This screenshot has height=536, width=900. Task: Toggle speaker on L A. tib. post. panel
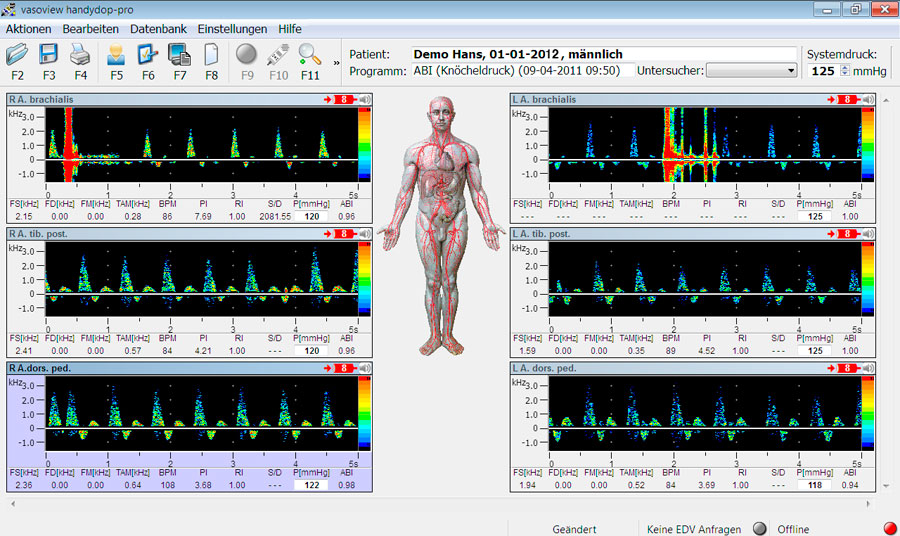coord(866,234)
